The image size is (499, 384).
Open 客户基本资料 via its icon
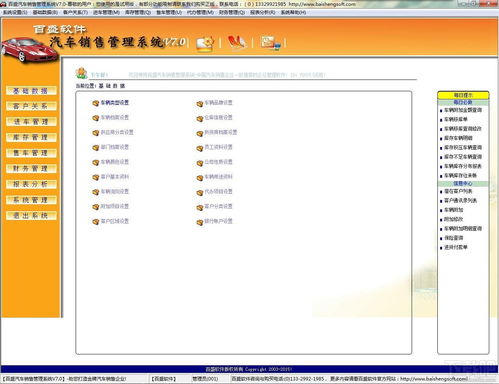pos(96,177)
